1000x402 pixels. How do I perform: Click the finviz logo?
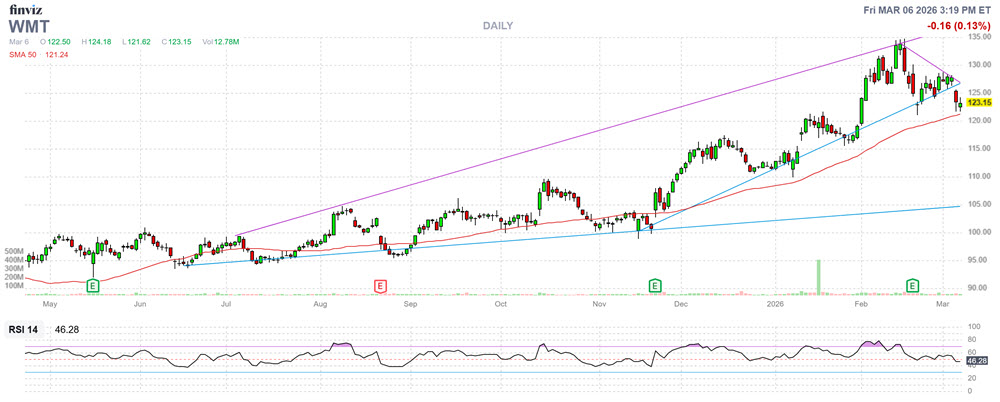point(26,9)
